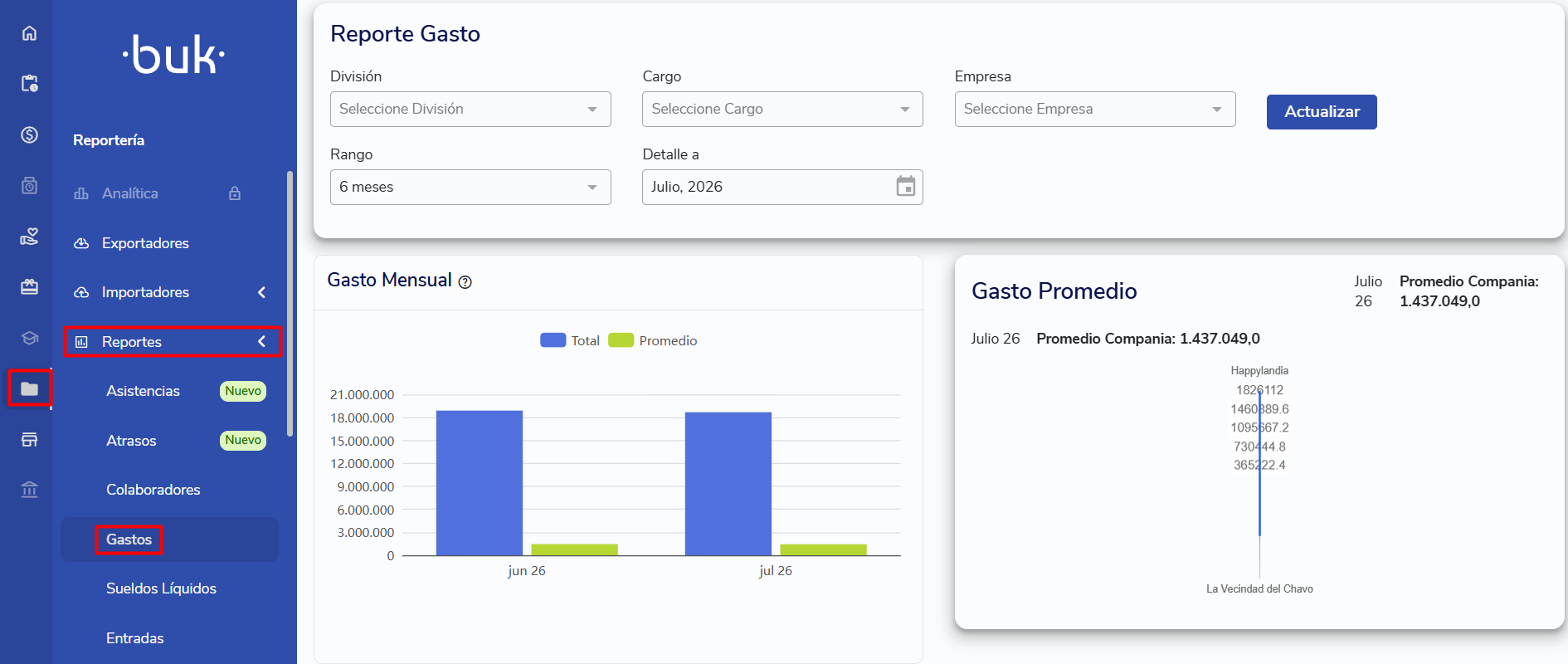Click the graduation cap sidebar icon
Screen dimensions: 1568x664
pyautogui.click(x=29, y=338)
